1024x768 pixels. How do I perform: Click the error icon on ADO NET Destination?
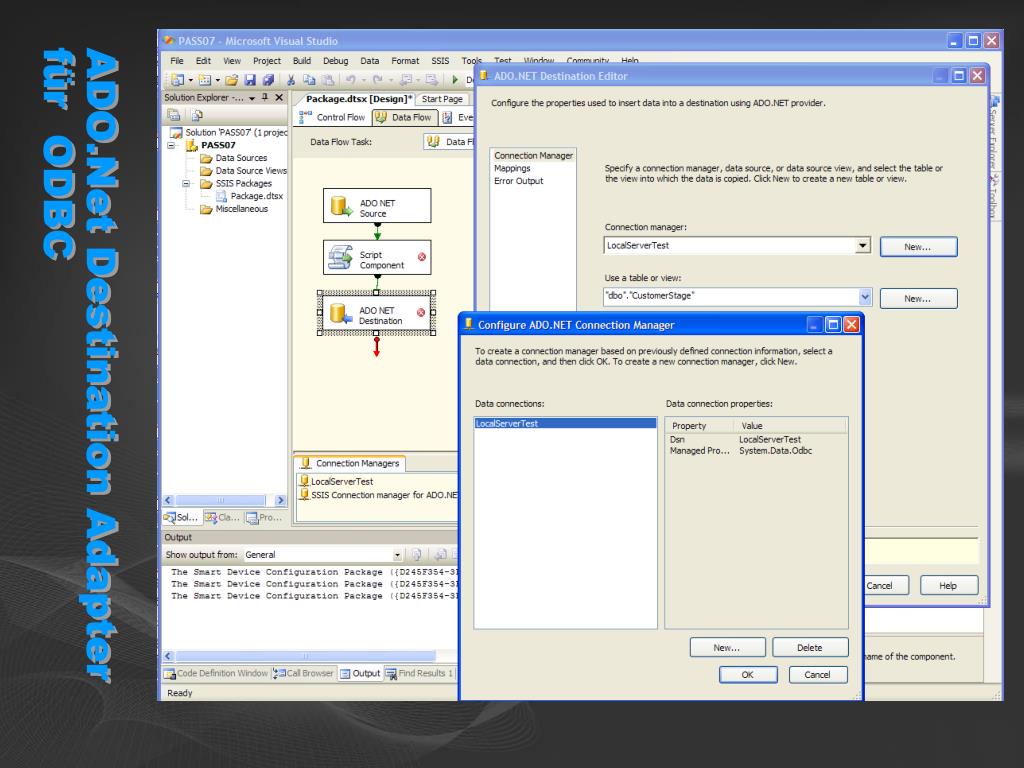(x=421, y=313)
